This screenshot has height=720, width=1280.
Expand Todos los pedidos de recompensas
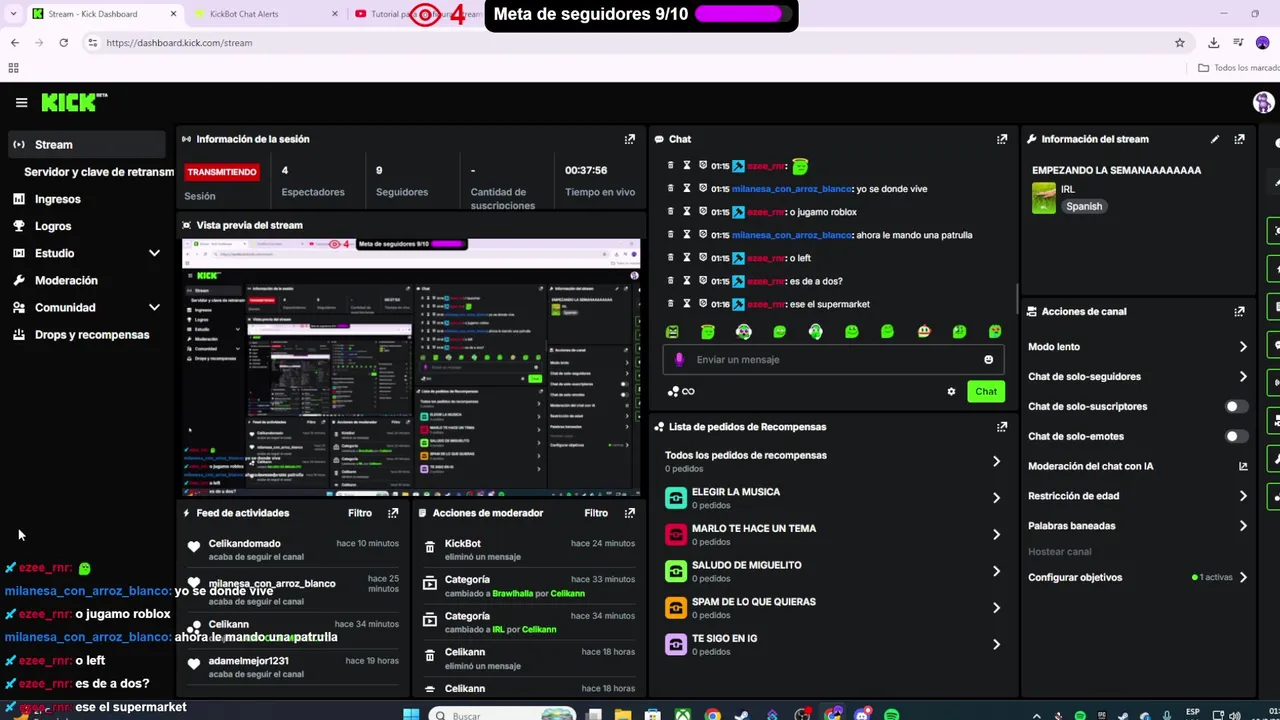996,461
